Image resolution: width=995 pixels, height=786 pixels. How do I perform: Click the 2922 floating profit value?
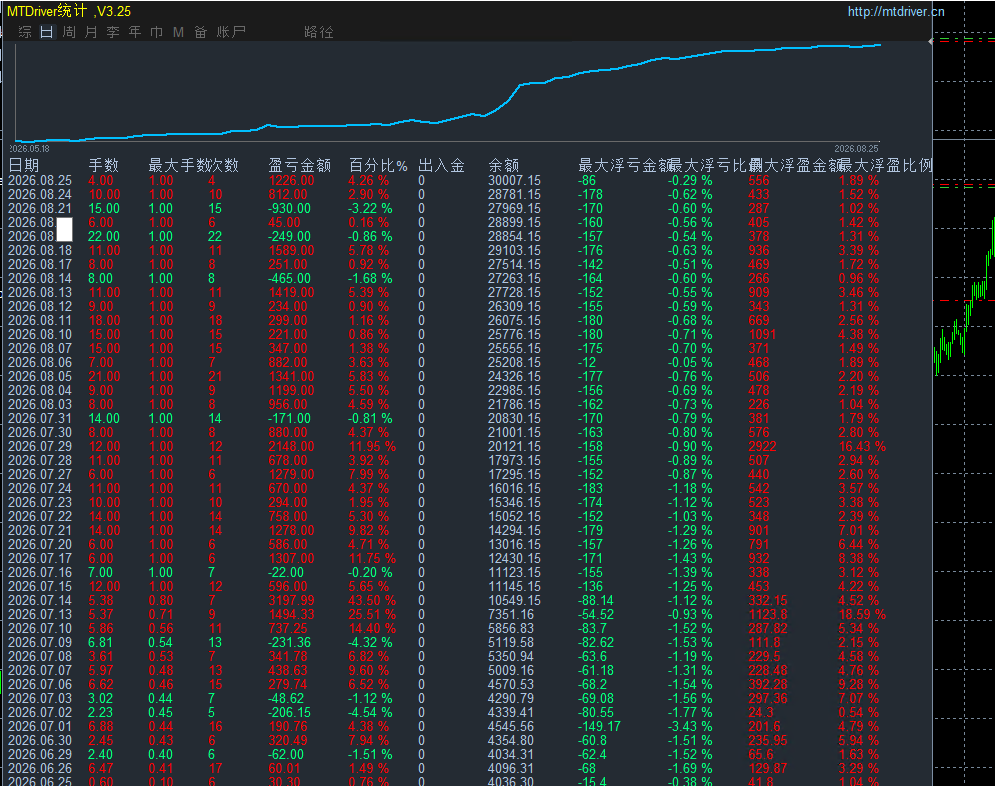[x=762, y=447]
